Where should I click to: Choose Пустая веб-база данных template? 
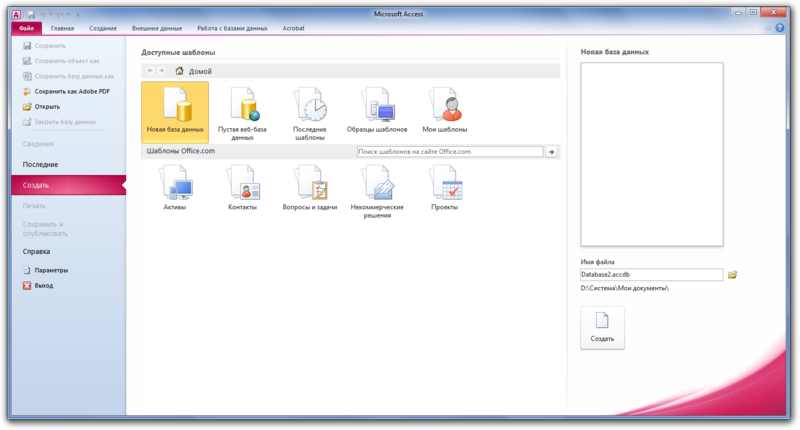point(242,113)
